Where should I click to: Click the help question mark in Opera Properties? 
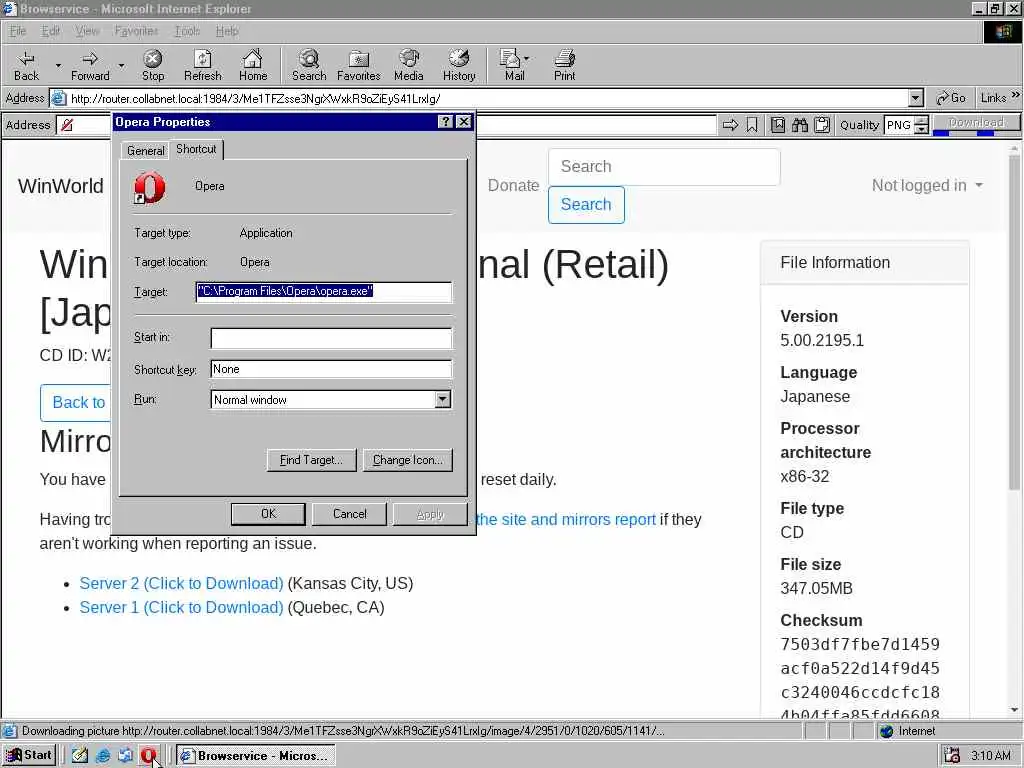pyautogui.click(x=445, y=121)
